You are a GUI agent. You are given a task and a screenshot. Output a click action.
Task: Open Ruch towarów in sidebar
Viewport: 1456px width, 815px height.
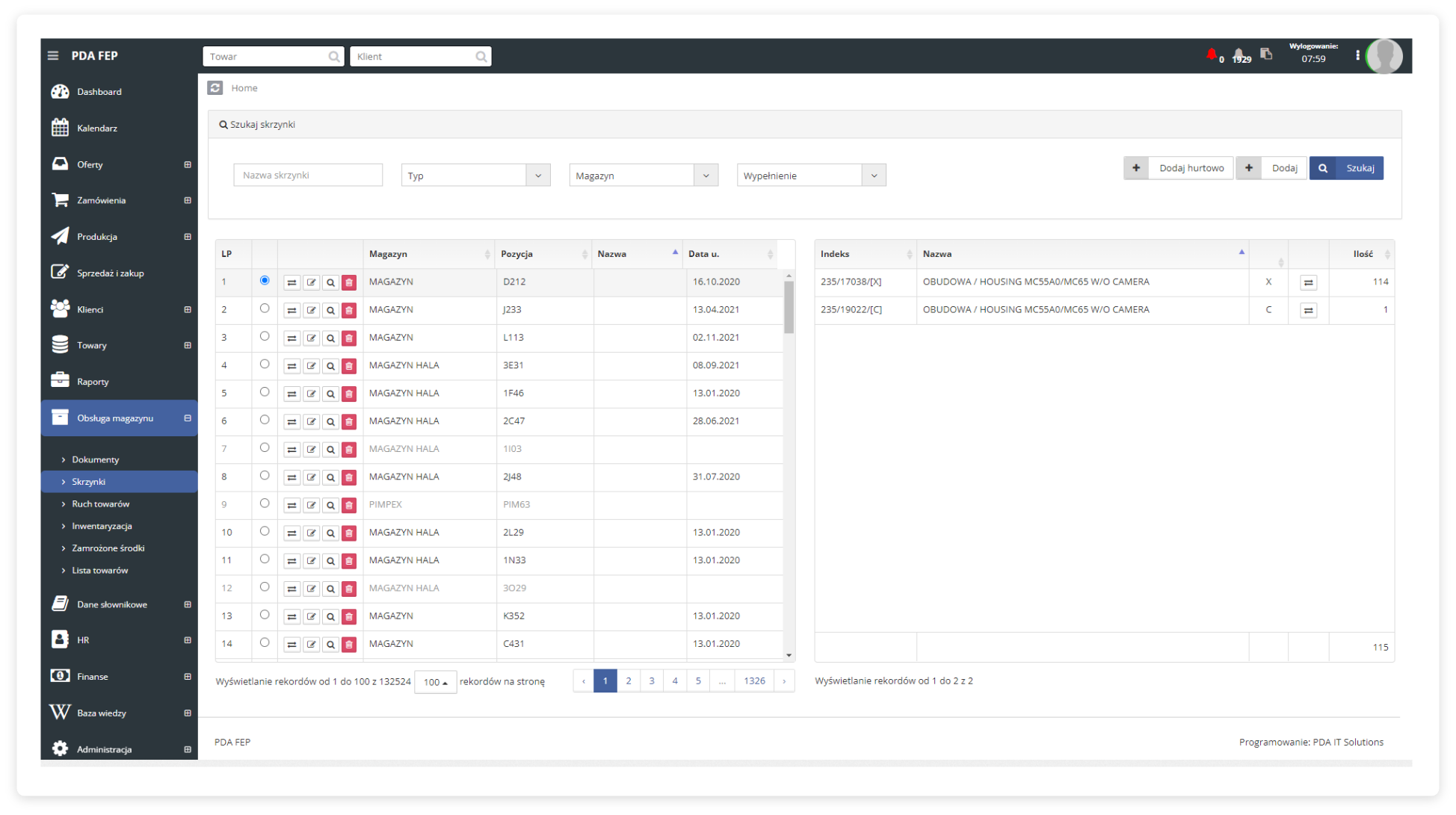tap(100, 504)
